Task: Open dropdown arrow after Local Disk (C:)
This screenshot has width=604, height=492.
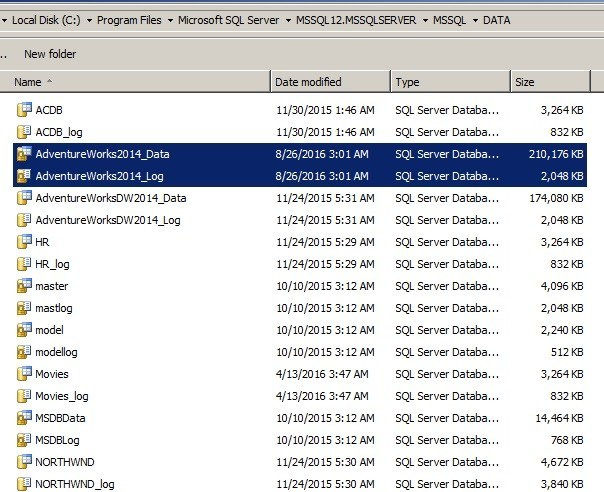Action: (89, 20)
